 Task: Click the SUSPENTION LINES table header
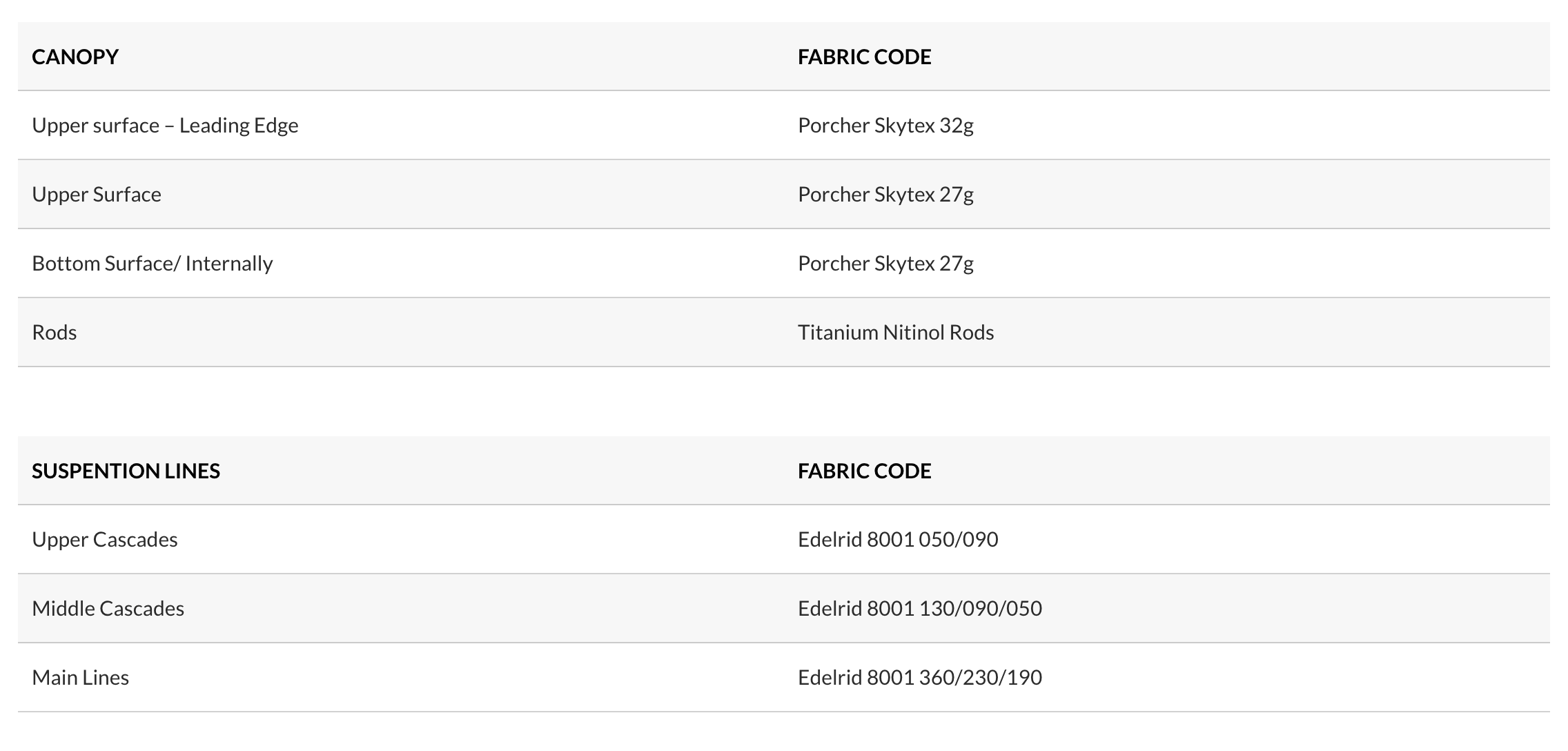[126, 471]
